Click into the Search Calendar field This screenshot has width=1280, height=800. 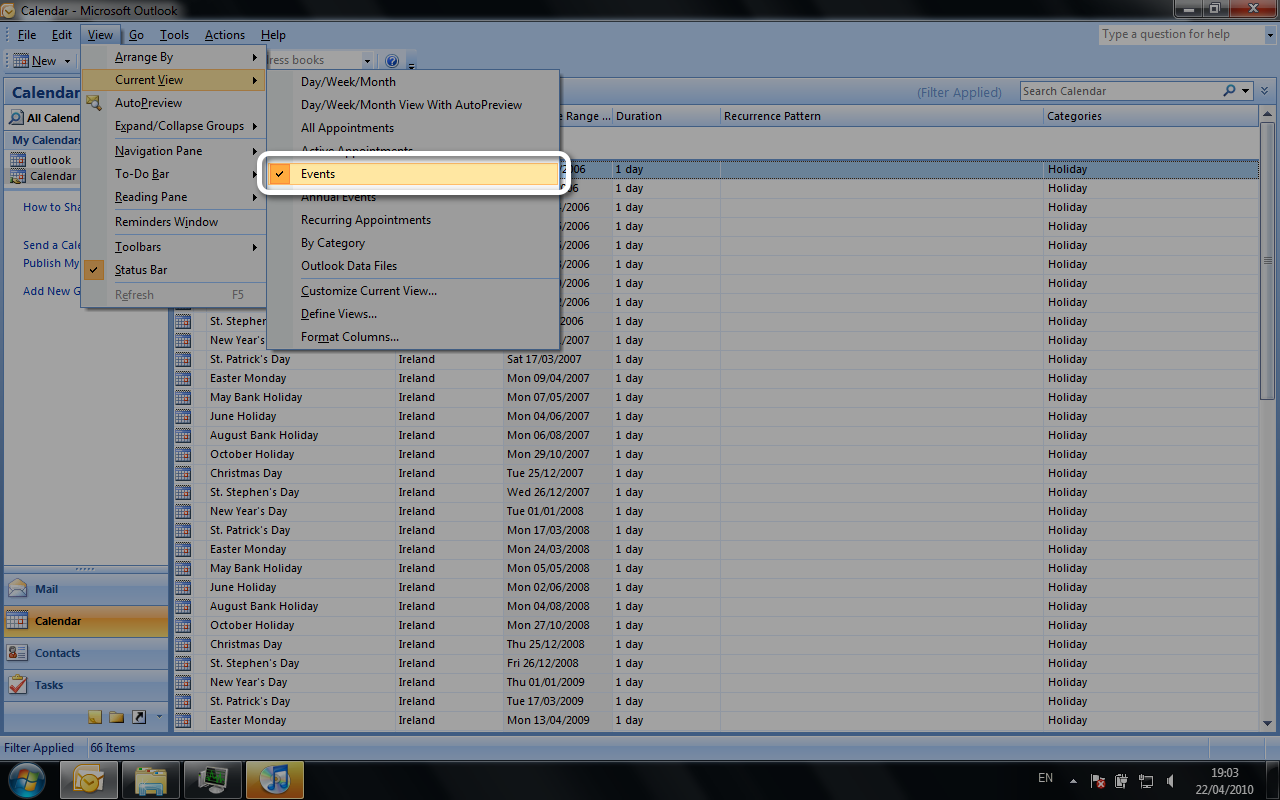pos(1120,91)
